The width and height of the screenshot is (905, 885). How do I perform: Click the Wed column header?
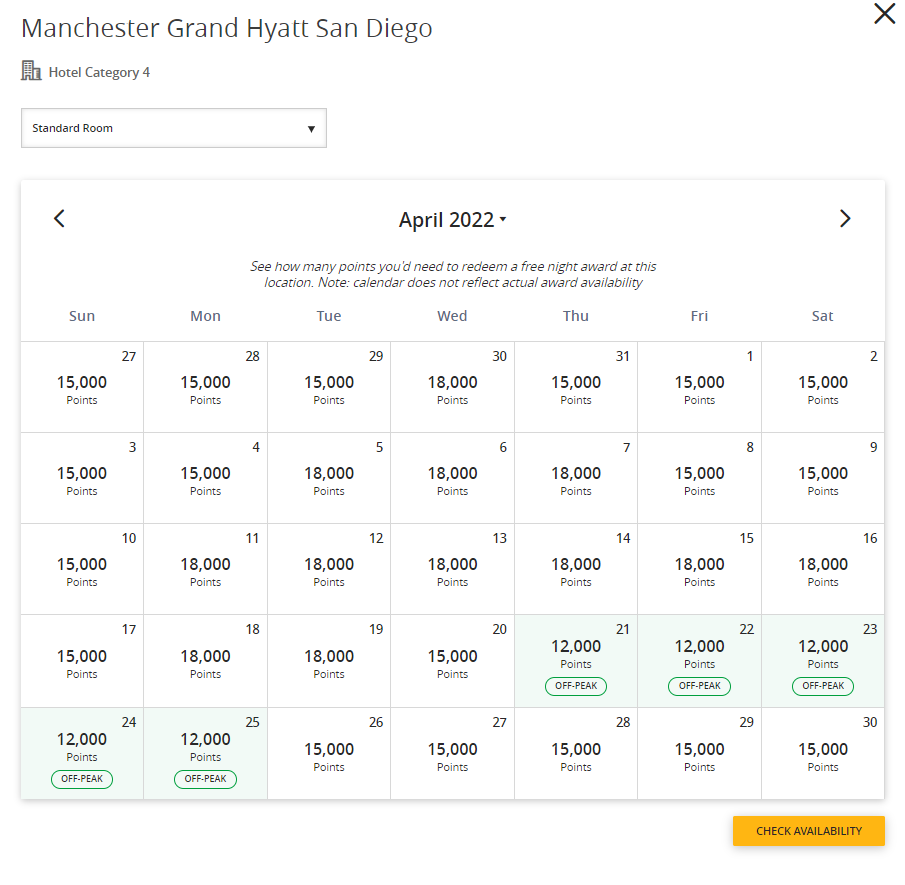[x=452, y=316]
